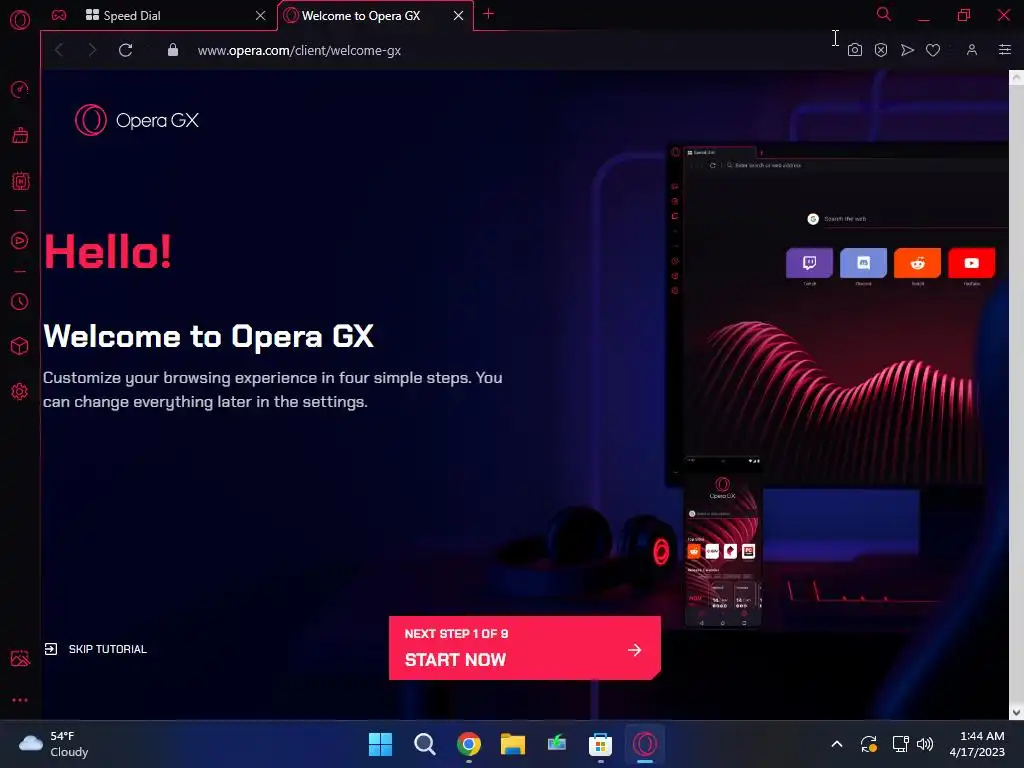Open the ad blocker shield icon
1024x768 pixels.
click(880, 50)
